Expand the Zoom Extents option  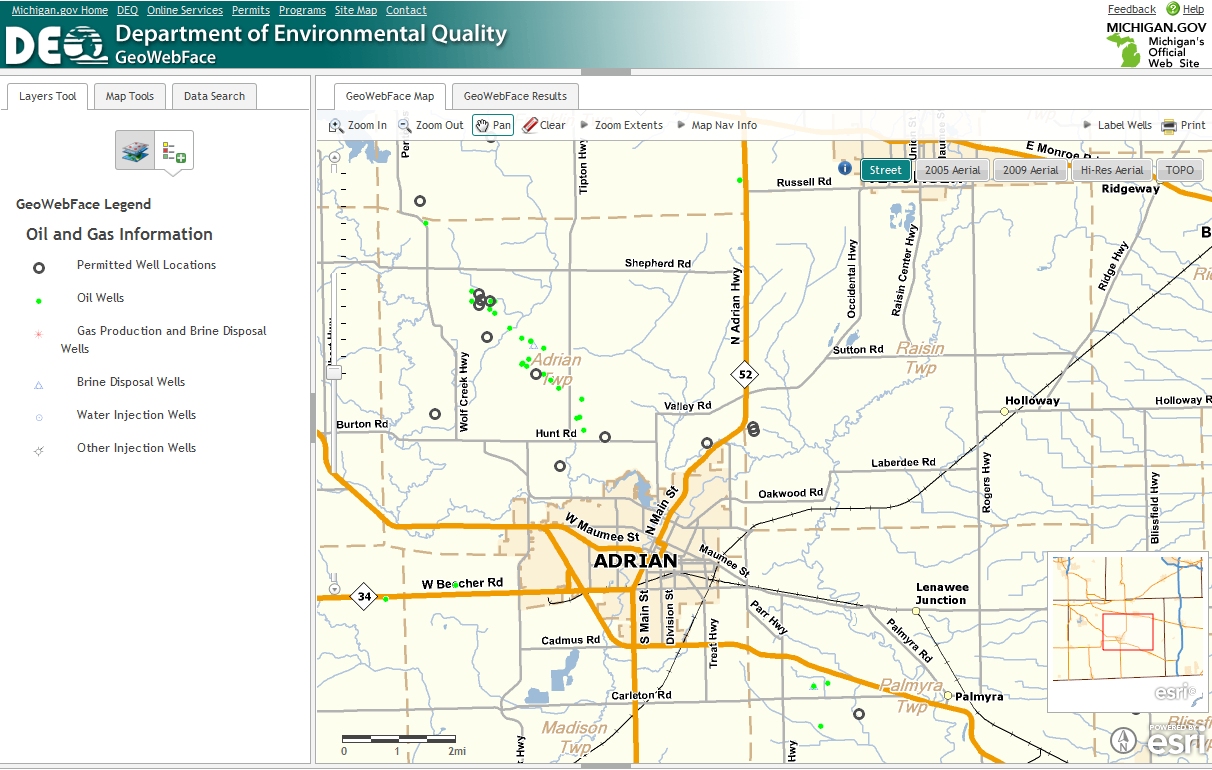pos(621,125)
